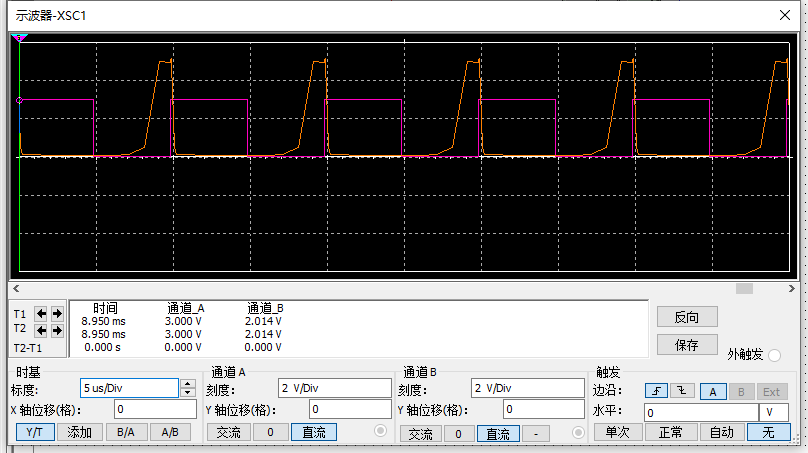Select falling edge trigger icon

682,391
